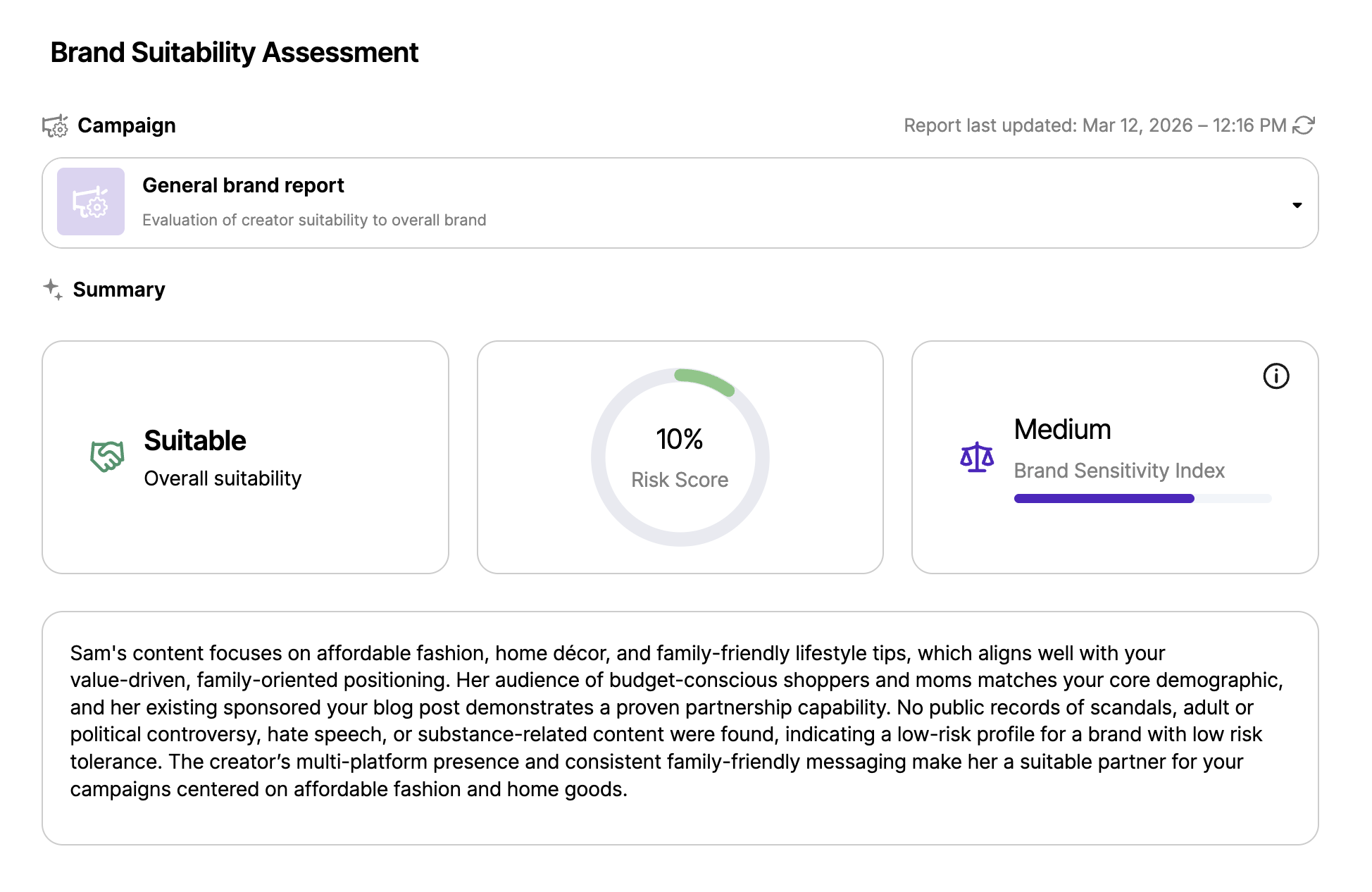Click the Brand Sensitivity Index progress bar

coord(1142,499)
